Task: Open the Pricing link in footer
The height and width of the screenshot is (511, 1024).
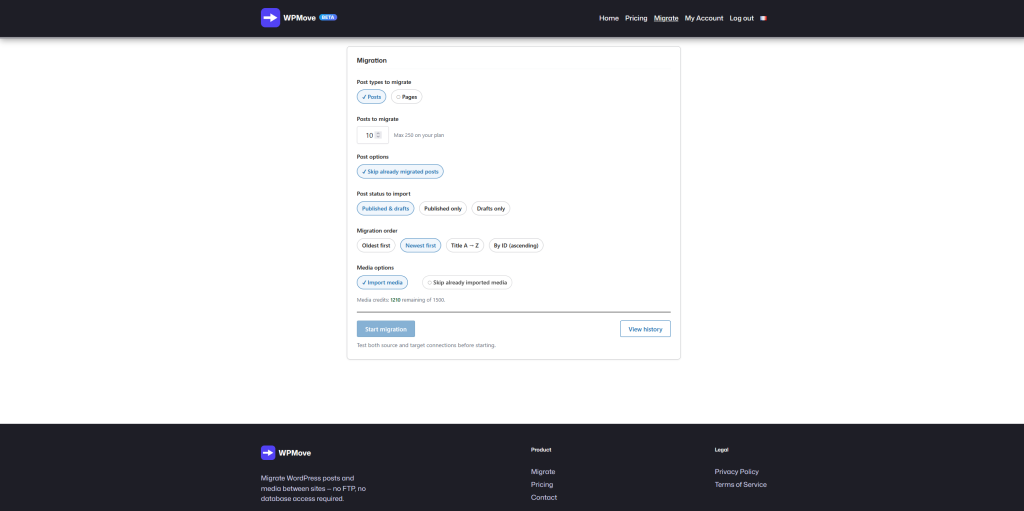Action: click(x=542, y=485)
